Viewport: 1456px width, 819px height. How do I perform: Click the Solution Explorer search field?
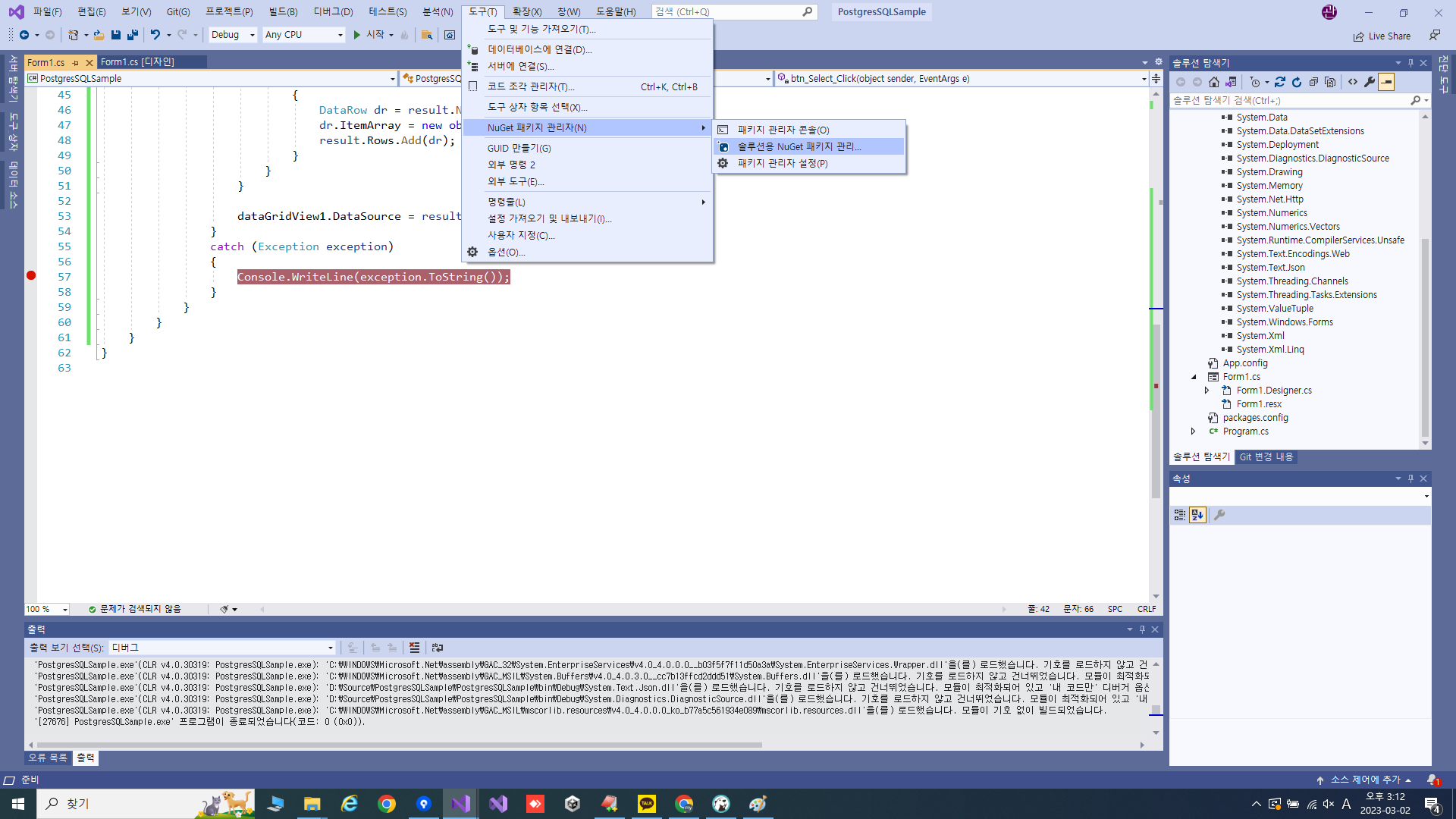point(1289,100)
